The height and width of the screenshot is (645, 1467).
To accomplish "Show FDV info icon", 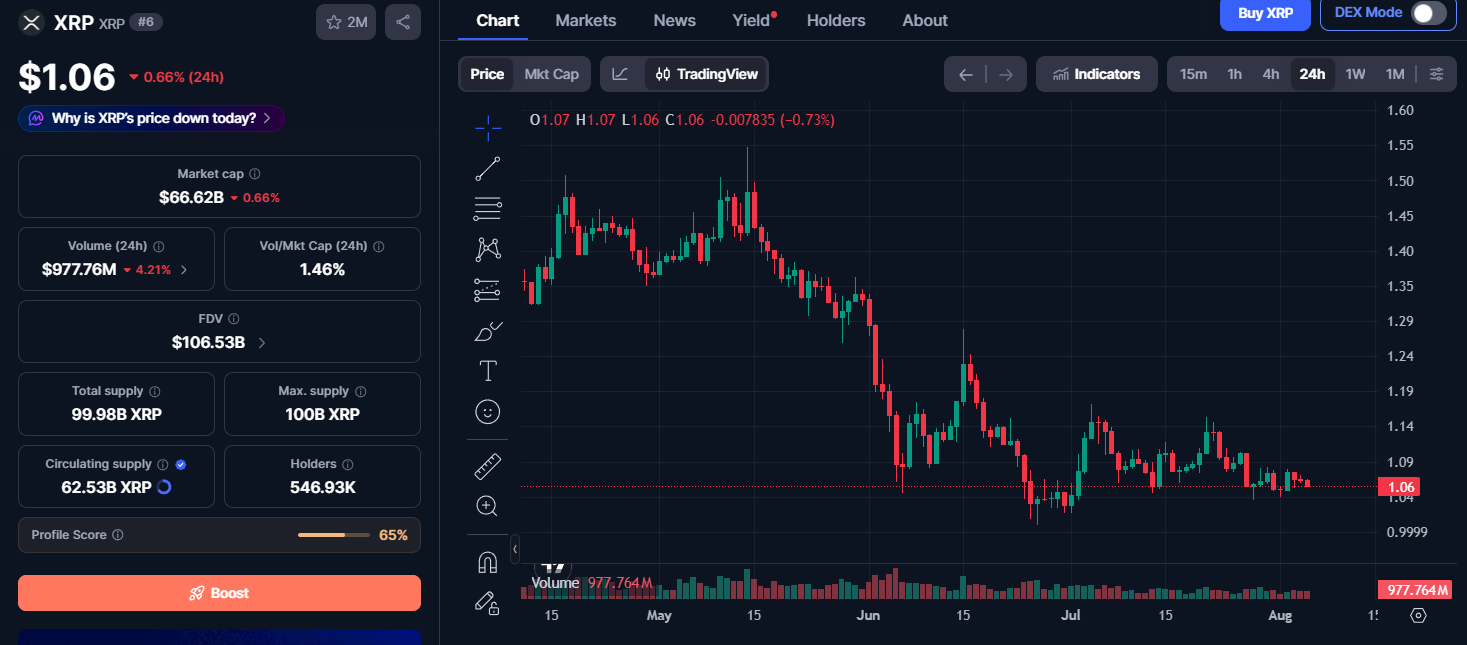I will pos(234,319).
